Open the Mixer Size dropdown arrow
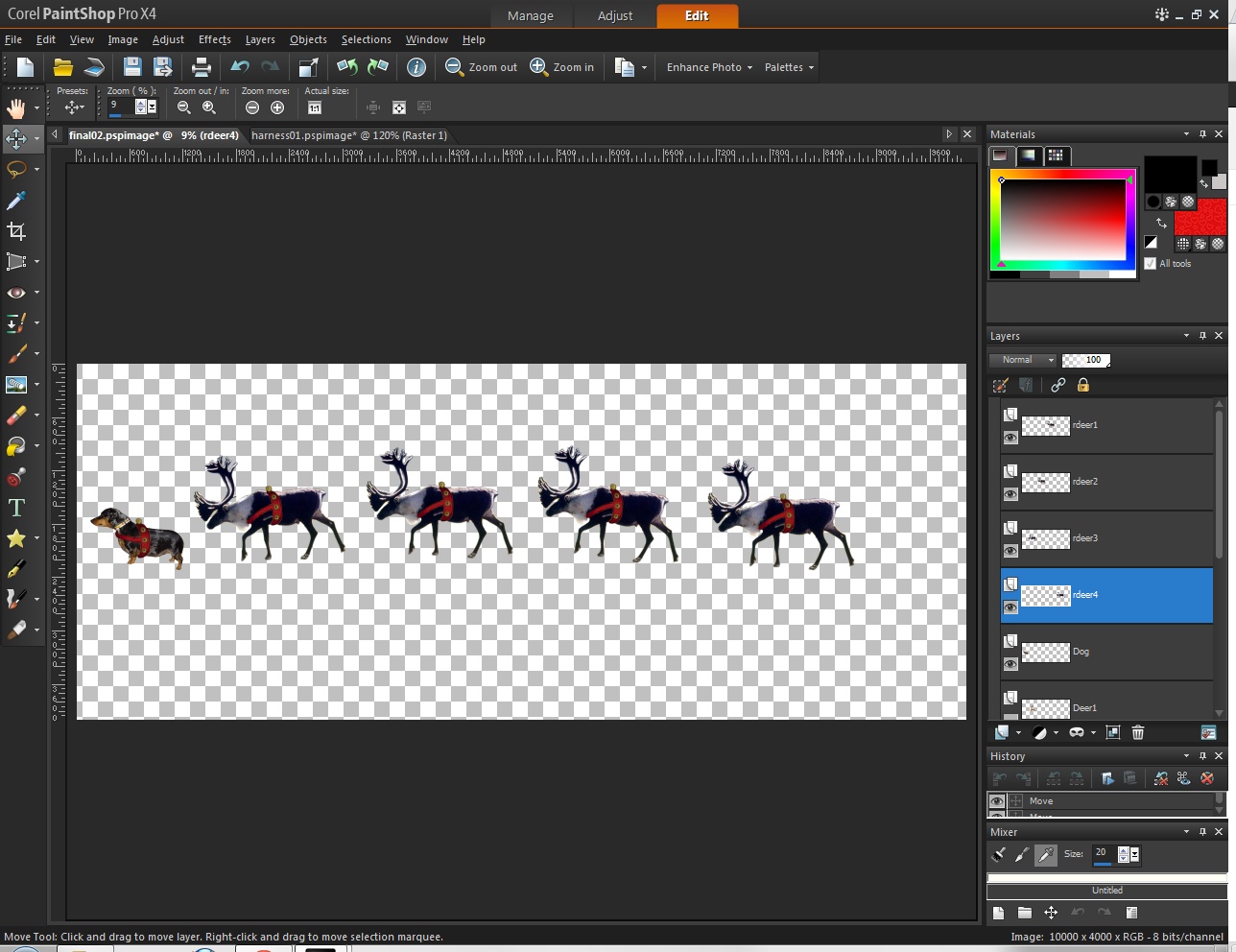This screenshot has width=1236, height=952. [1134, 854]
